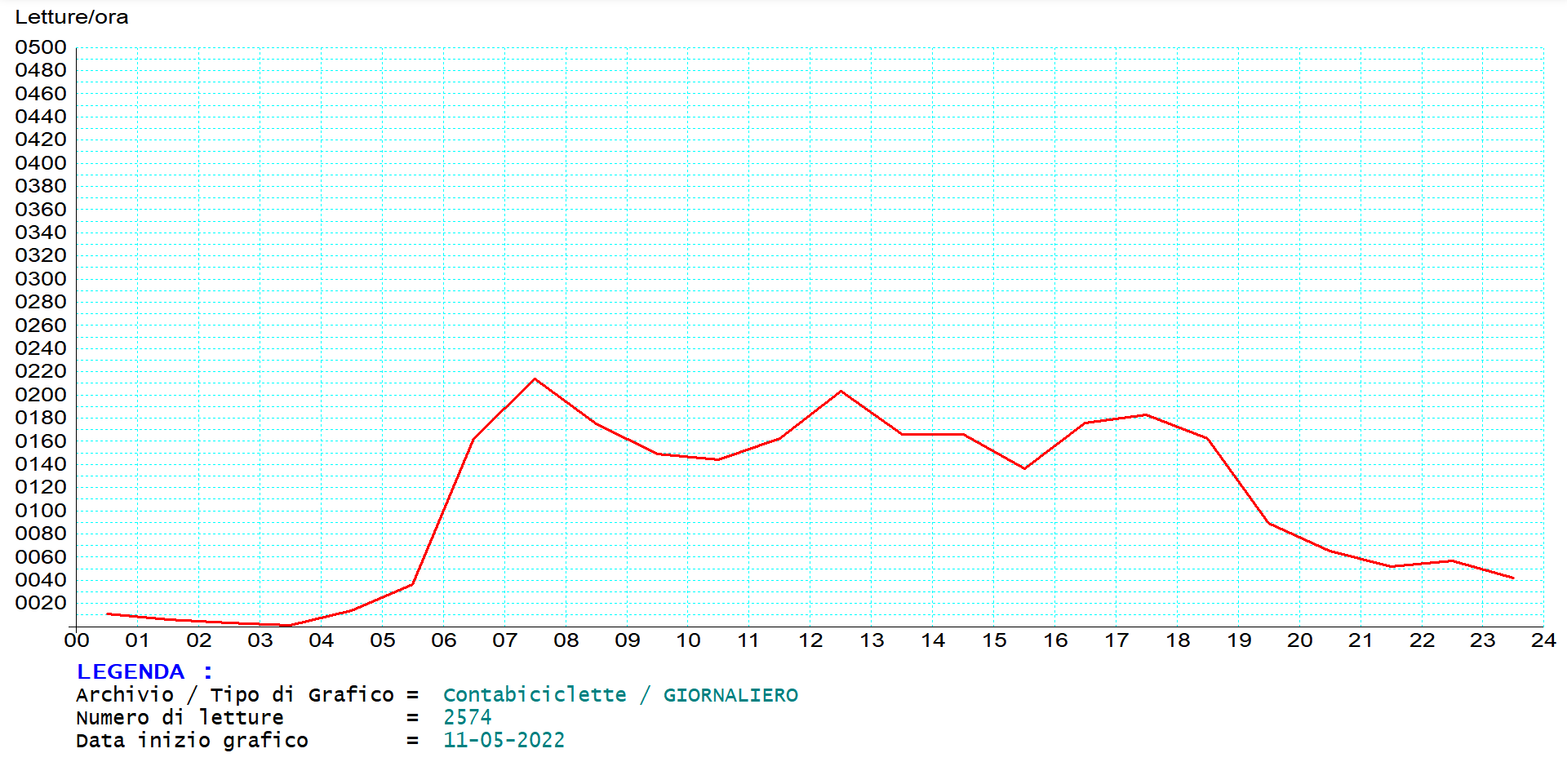Click the 00 hour label on x-axis
Image resolution: width=1567 pixels, height=784 pixels.
(x=77, y=640)
